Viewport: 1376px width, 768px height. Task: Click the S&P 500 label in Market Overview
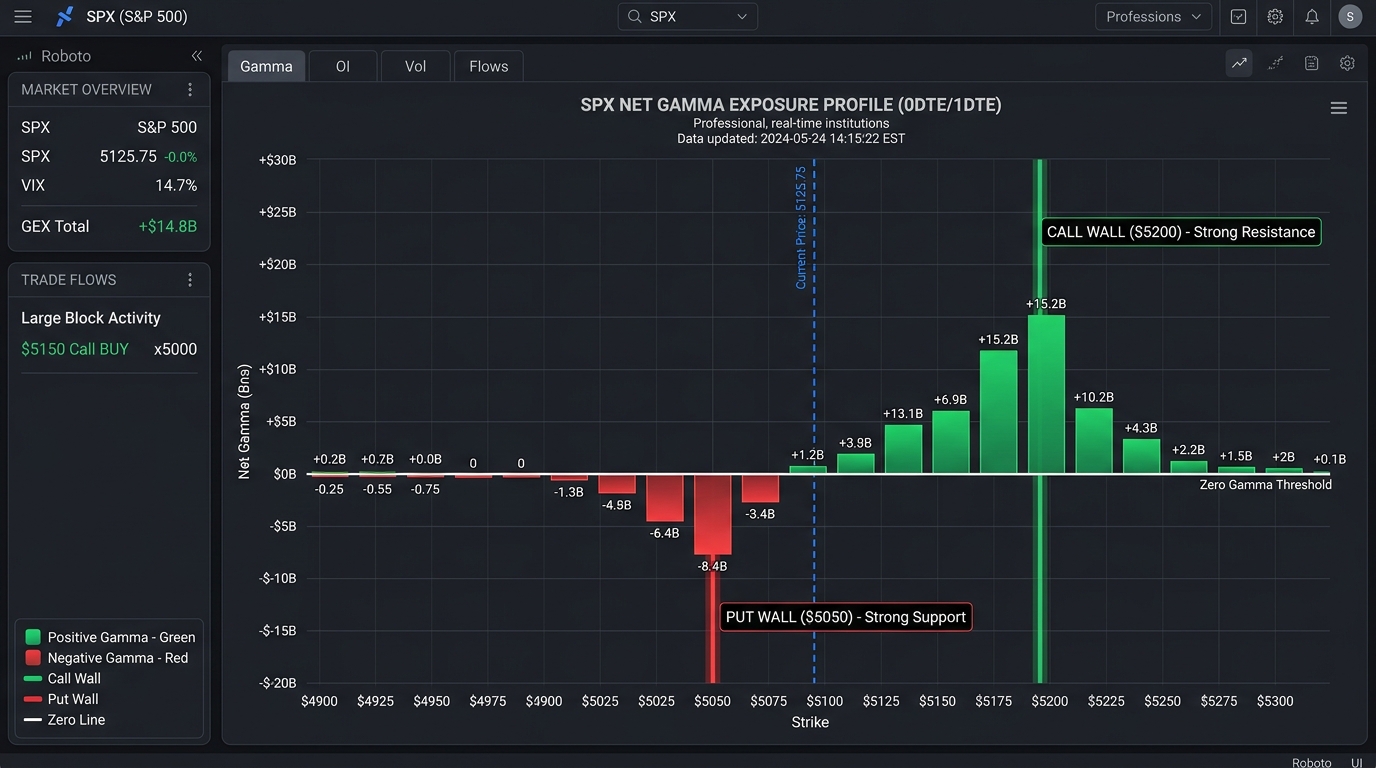(167, 127)
